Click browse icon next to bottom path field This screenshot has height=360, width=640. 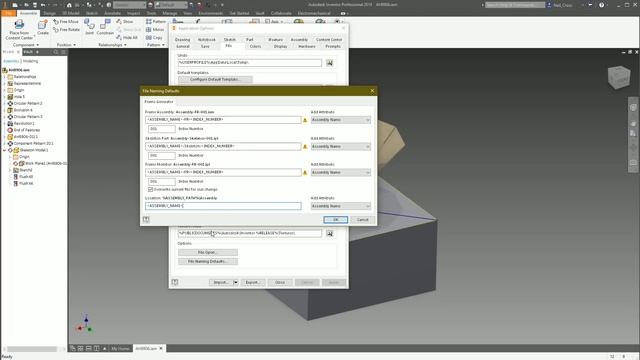(x=329, y=233)
